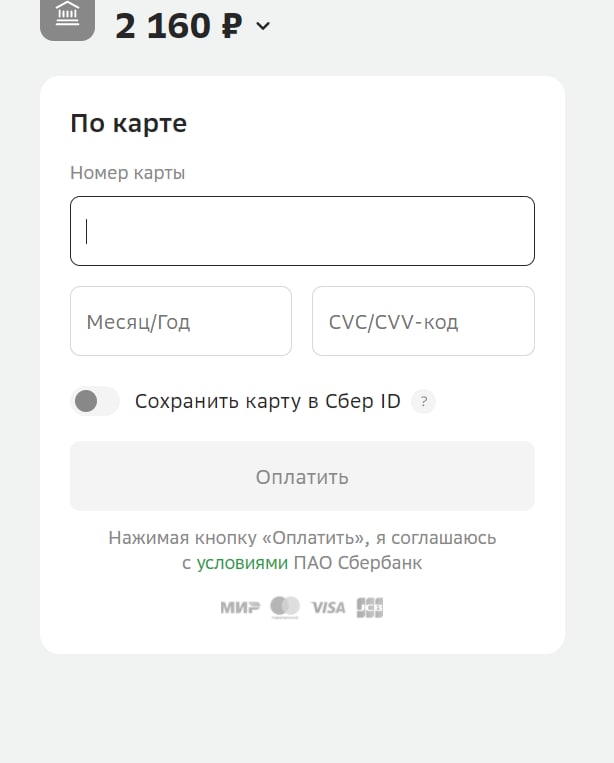Click the bank building icon

coord(67,17)
